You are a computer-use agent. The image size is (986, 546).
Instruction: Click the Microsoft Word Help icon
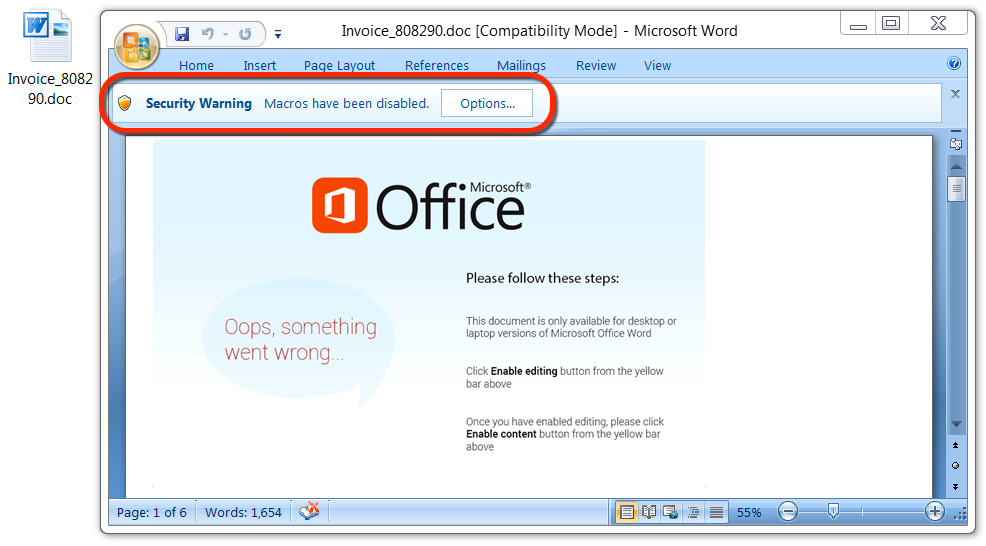click(x=953, y=63)
